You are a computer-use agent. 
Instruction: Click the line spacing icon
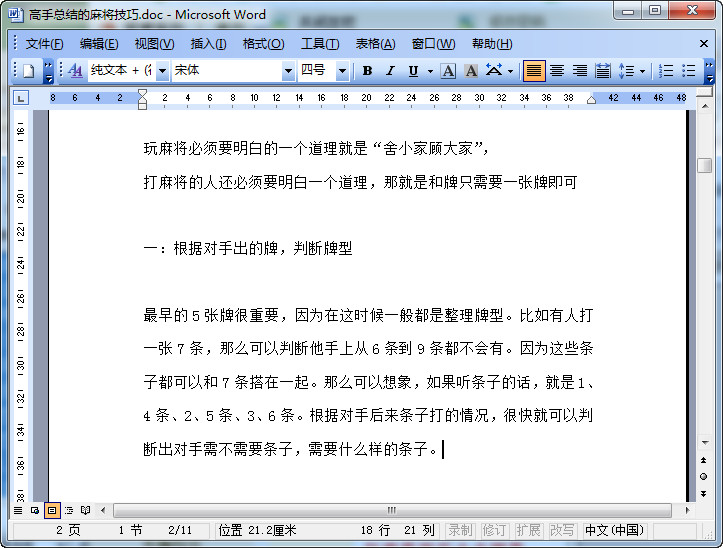click(626, 71)
